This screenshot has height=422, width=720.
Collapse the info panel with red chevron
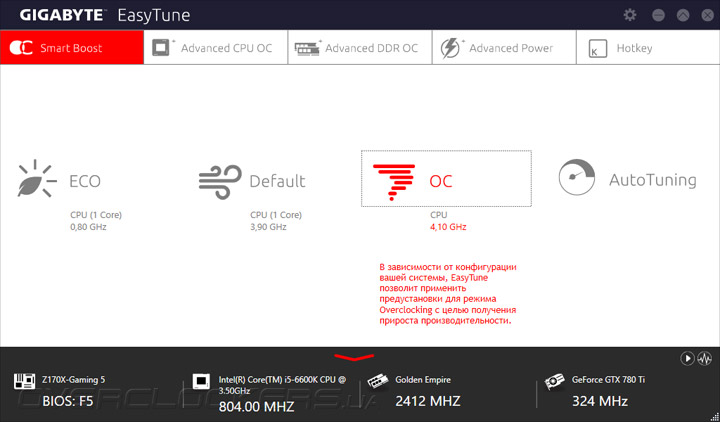(x=354, y=357)
